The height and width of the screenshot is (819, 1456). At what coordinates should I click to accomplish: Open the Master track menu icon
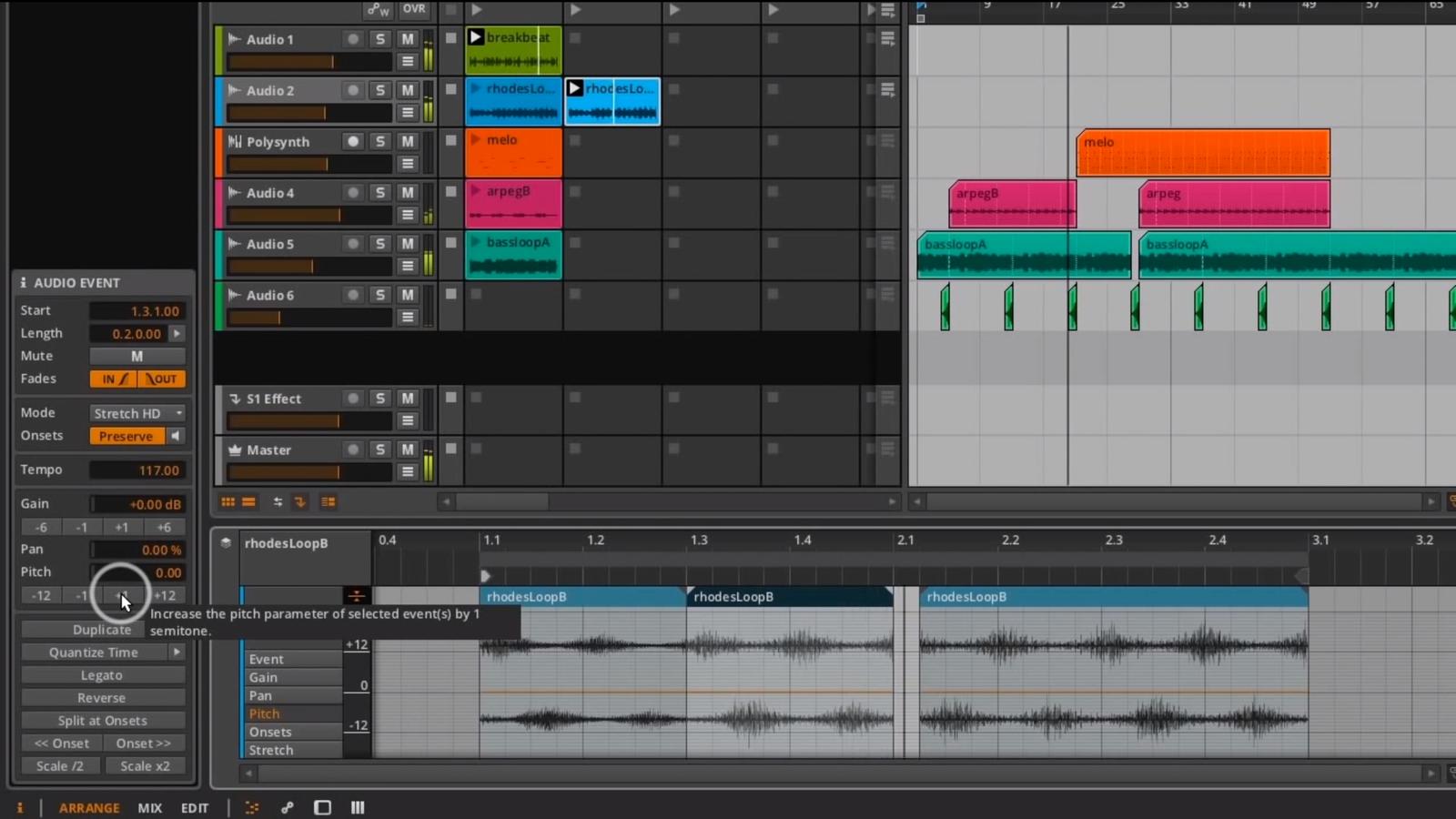(408, 471)
